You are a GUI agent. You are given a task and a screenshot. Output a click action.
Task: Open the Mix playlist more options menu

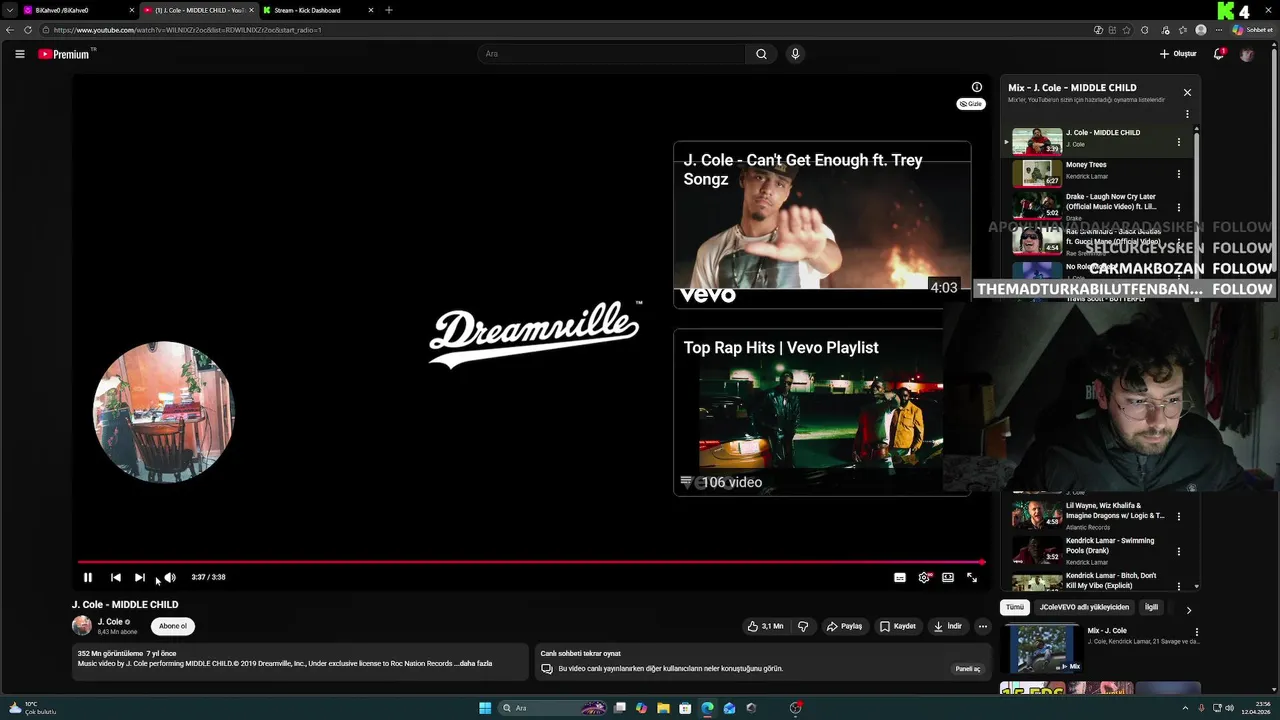[x=1187, y=114]
